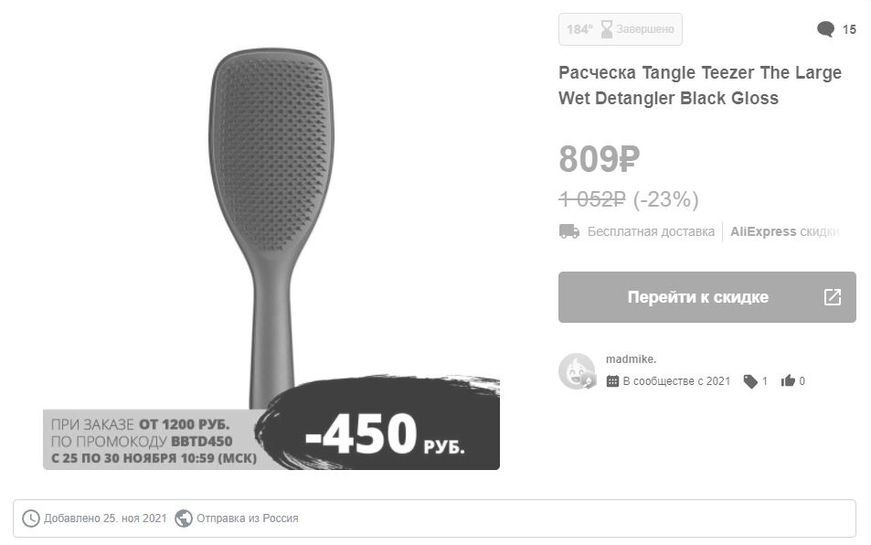Open the AliExpress скидки link
This screenshot has height=545, width=871.
click(x=783, y=231)
